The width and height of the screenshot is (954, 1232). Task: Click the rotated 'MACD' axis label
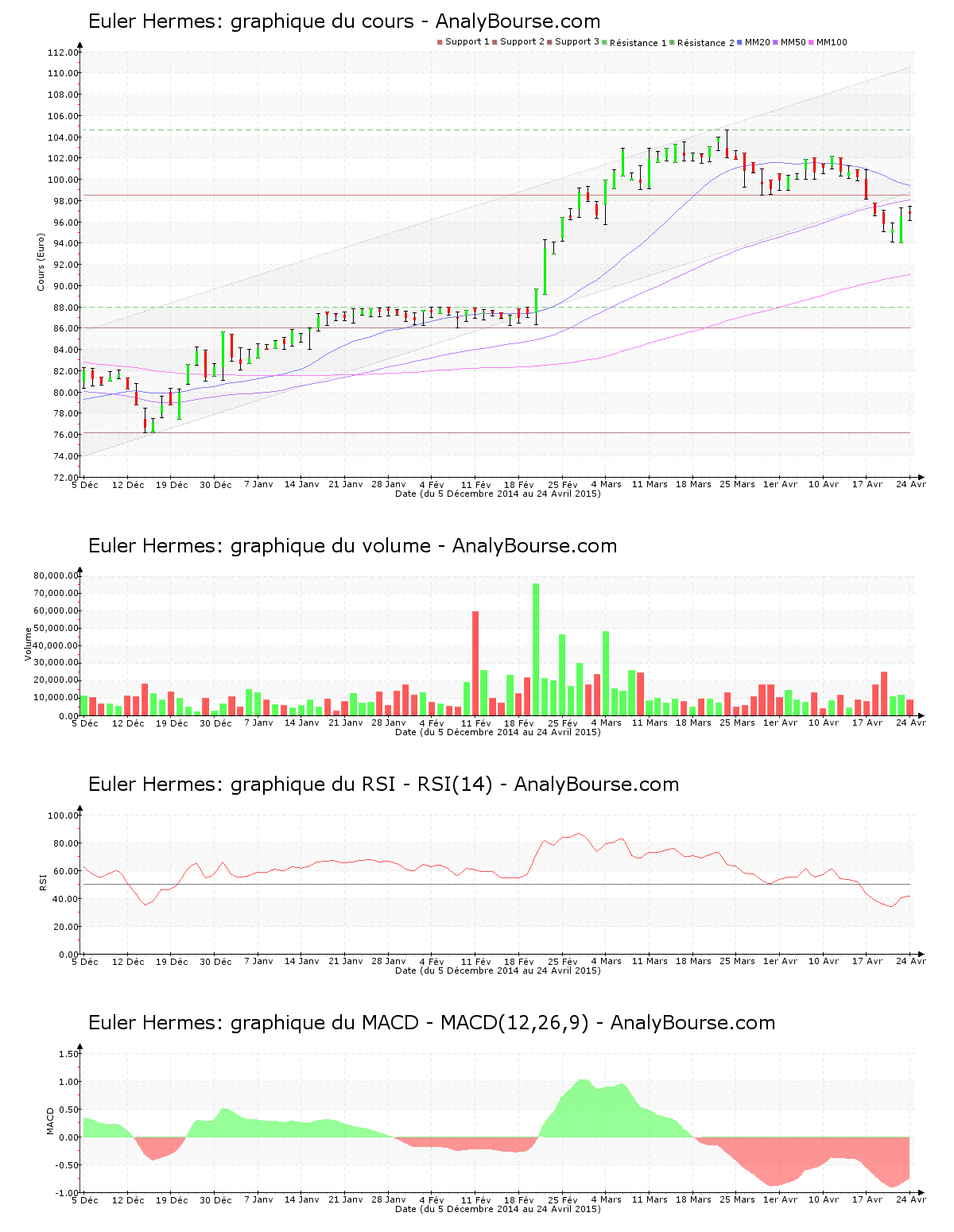(50, 1121)
